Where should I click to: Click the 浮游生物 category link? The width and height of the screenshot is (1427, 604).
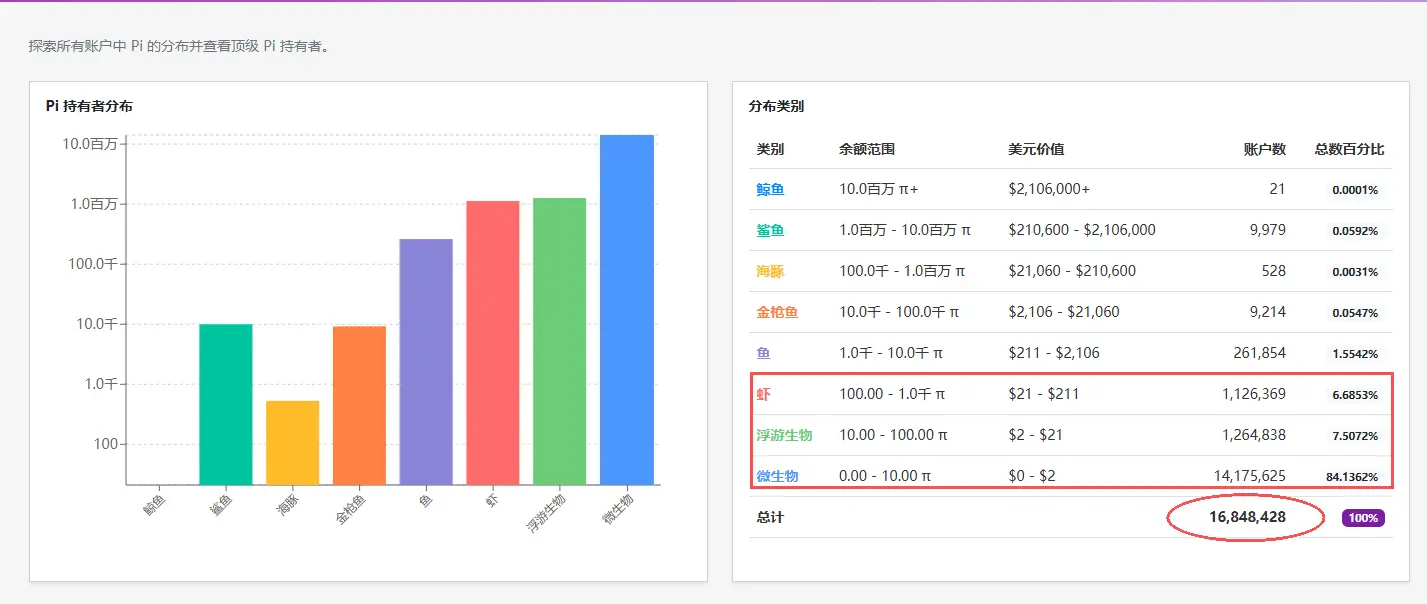pyautogui.click(x=784, y=435)
